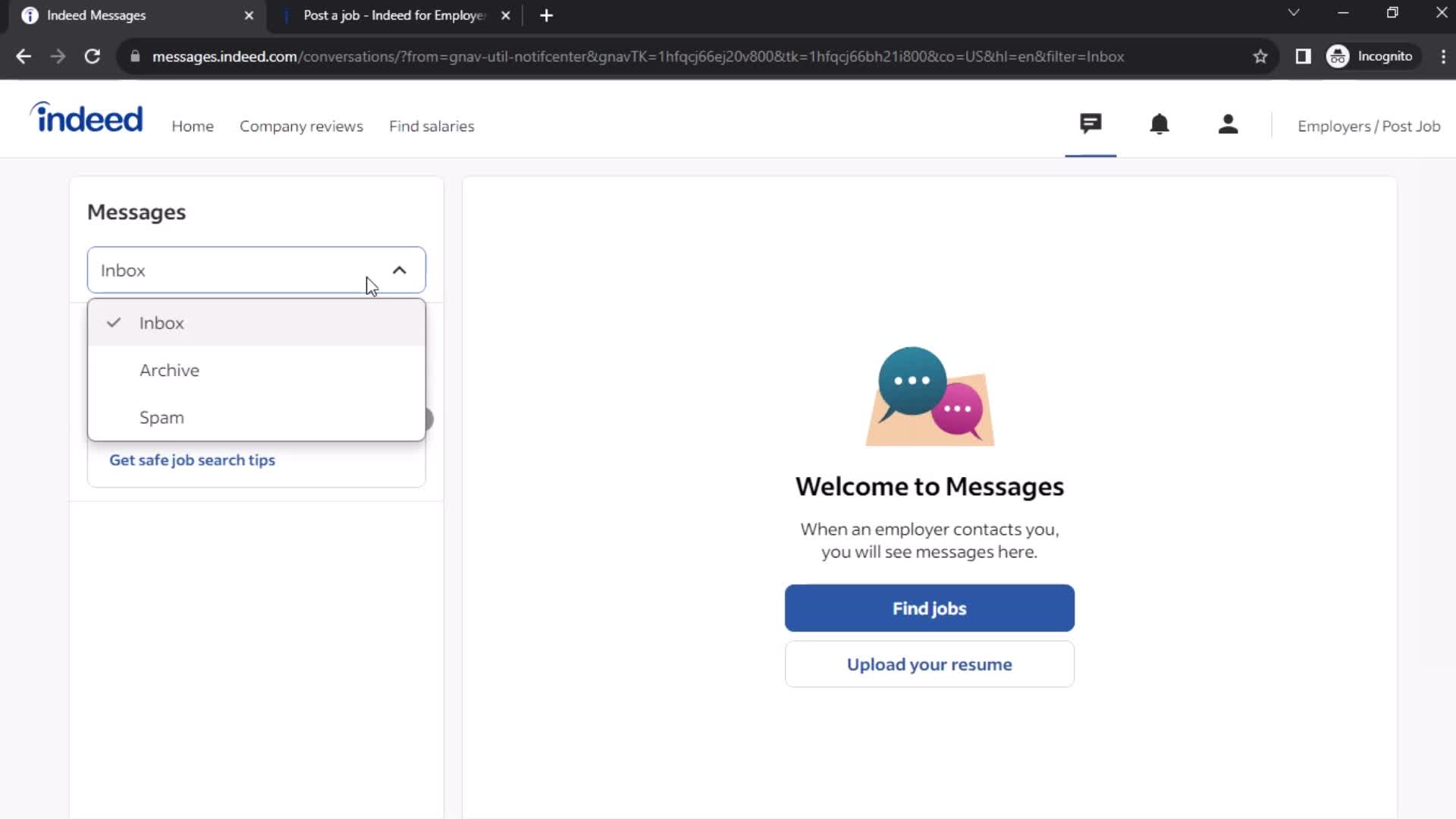Click the address bar URL input field
This screenshot has height=819, width=1456.
point(640,56)
